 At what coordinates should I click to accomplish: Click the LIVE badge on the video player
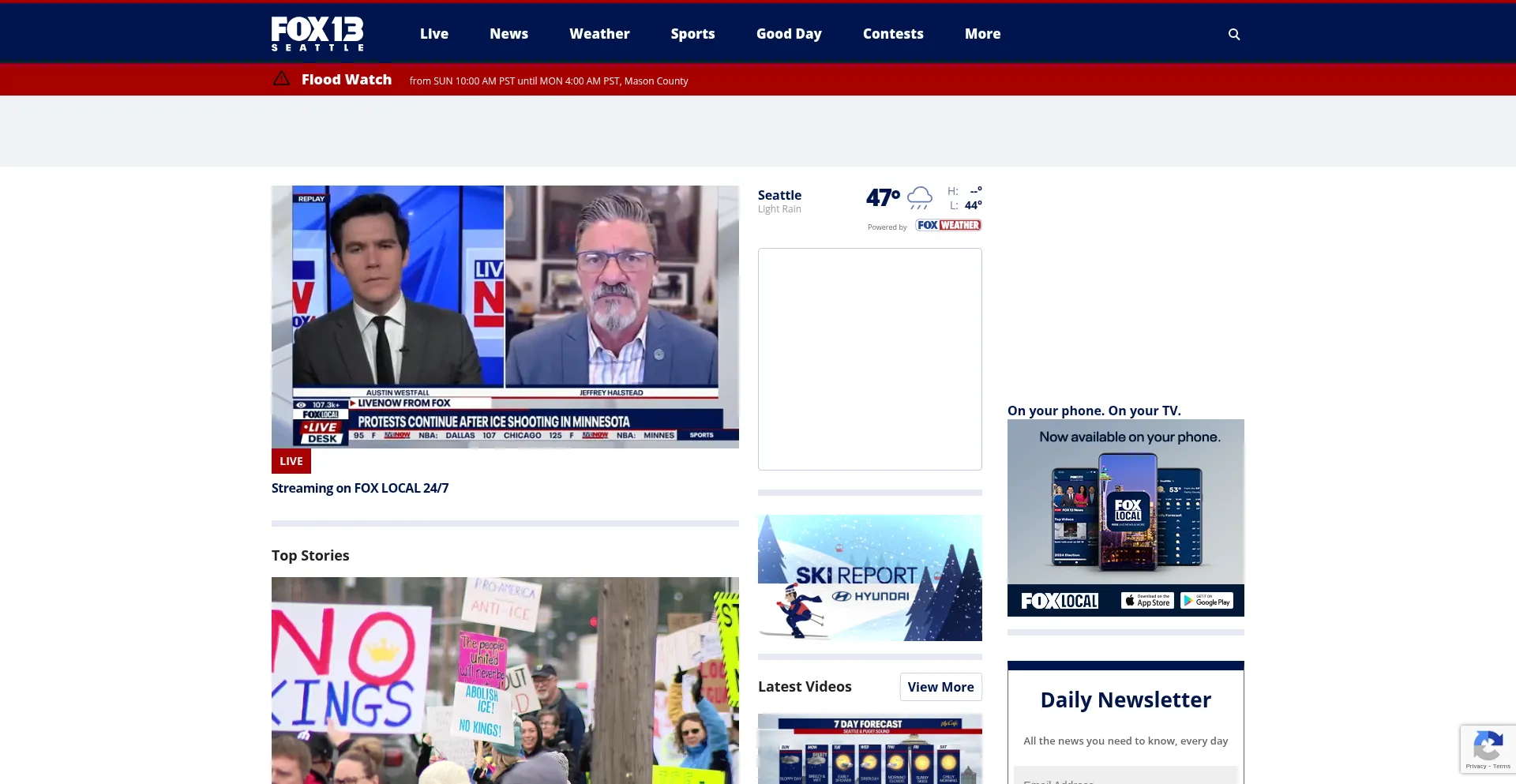[x=291, y=460]
